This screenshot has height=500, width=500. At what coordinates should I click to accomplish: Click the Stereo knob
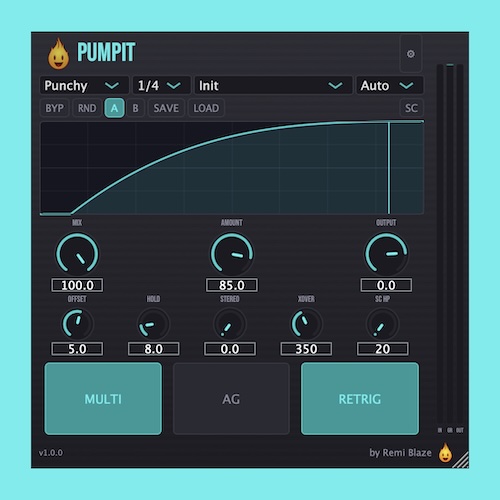click(x=230, y=324)
